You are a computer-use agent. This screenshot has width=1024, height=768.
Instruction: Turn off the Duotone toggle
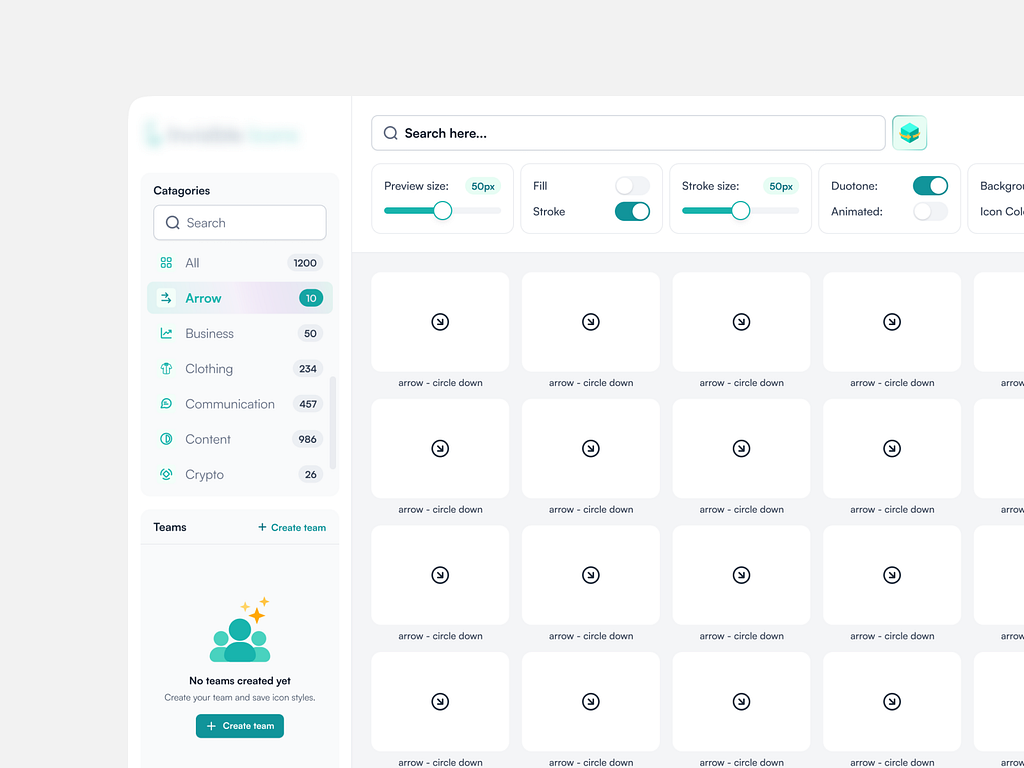(930, 185)
